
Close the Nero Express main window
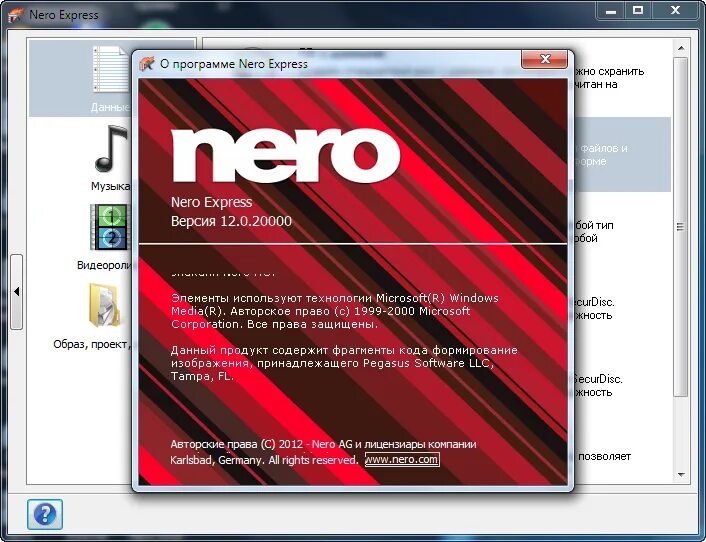[x=675, y=11]
